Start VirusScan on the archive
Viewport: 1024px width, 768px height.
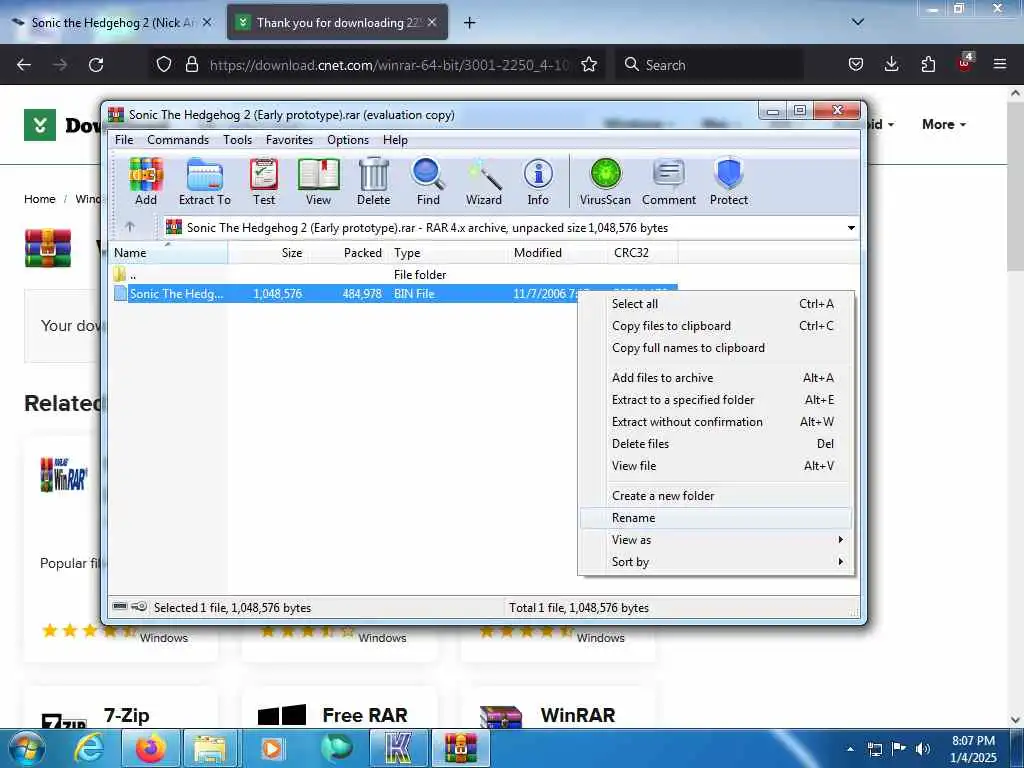605,182
